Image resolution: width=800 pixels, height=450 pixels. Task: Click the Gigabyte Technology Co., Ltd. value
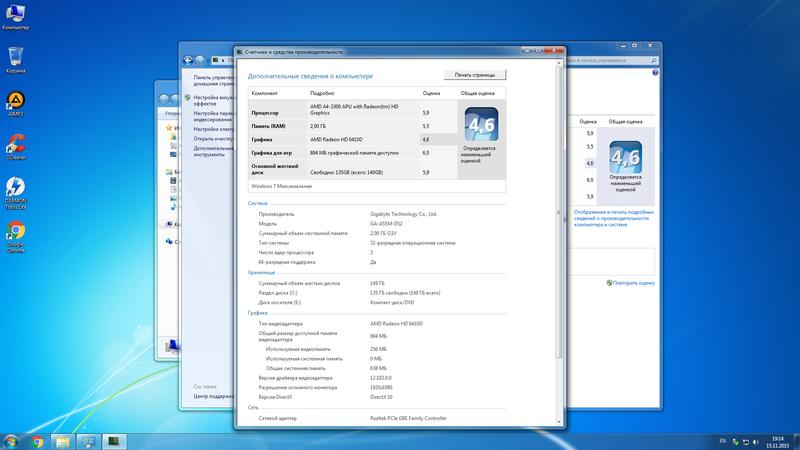tap(404, 214)
